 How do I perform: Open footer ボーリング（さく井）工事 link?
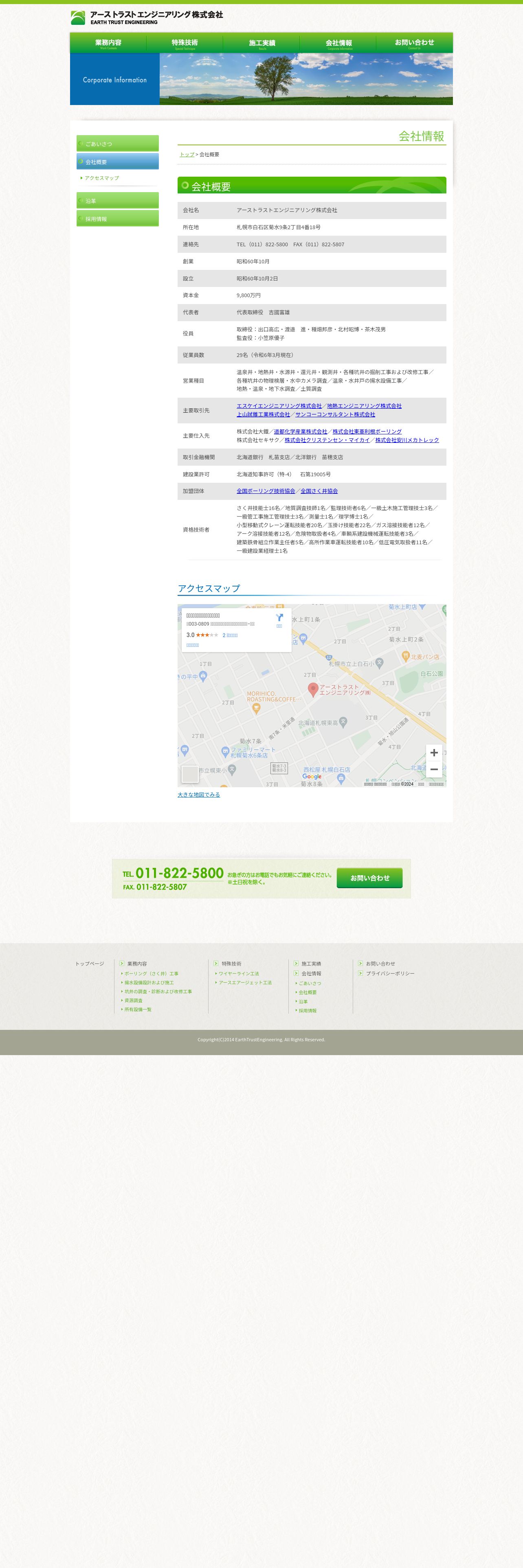151,973
